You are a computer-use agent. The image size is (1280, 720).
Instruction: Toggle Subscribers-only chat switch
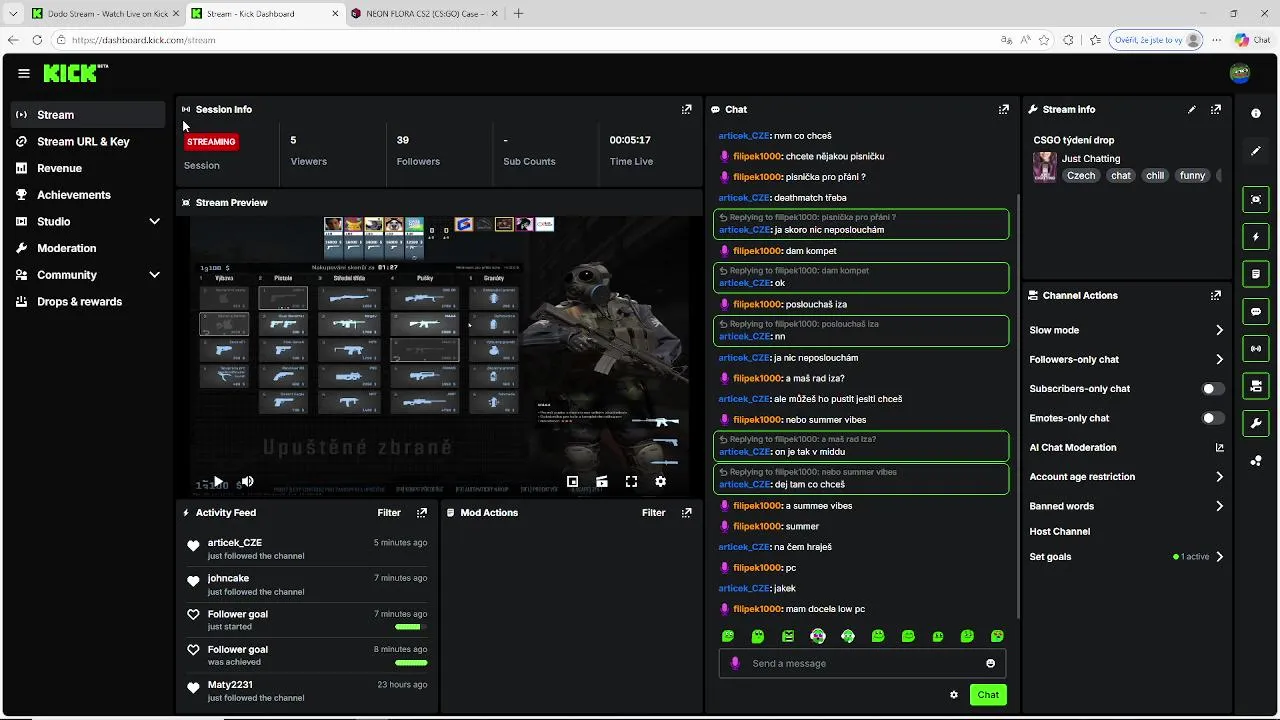[x=1212, y=389]
